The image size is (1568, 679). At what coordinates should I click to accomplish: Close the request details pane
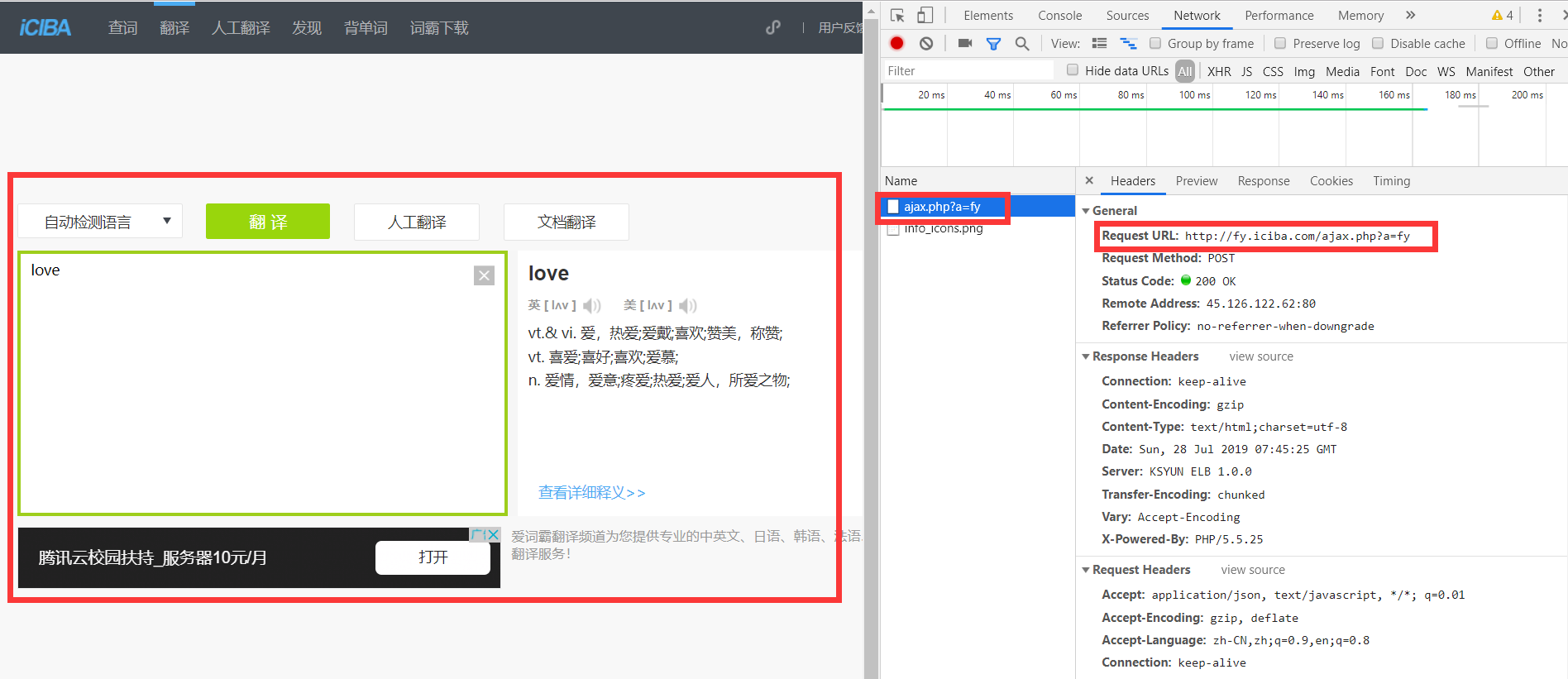1089,180
